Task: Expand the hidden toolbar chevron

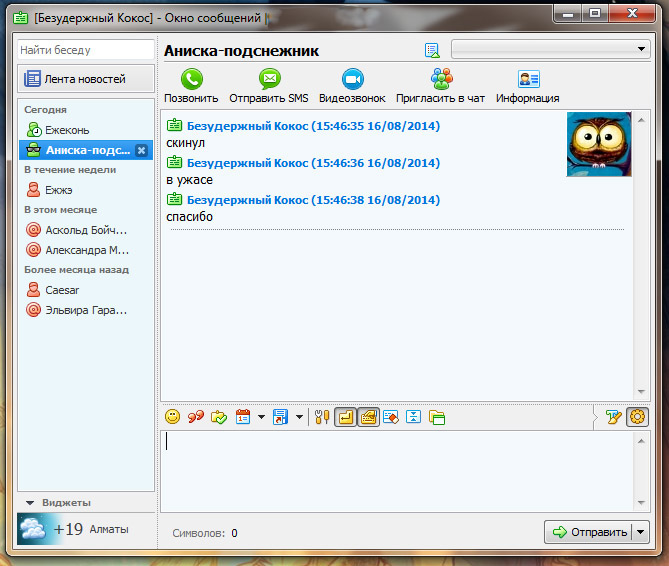Action: (x=596, y=417)
